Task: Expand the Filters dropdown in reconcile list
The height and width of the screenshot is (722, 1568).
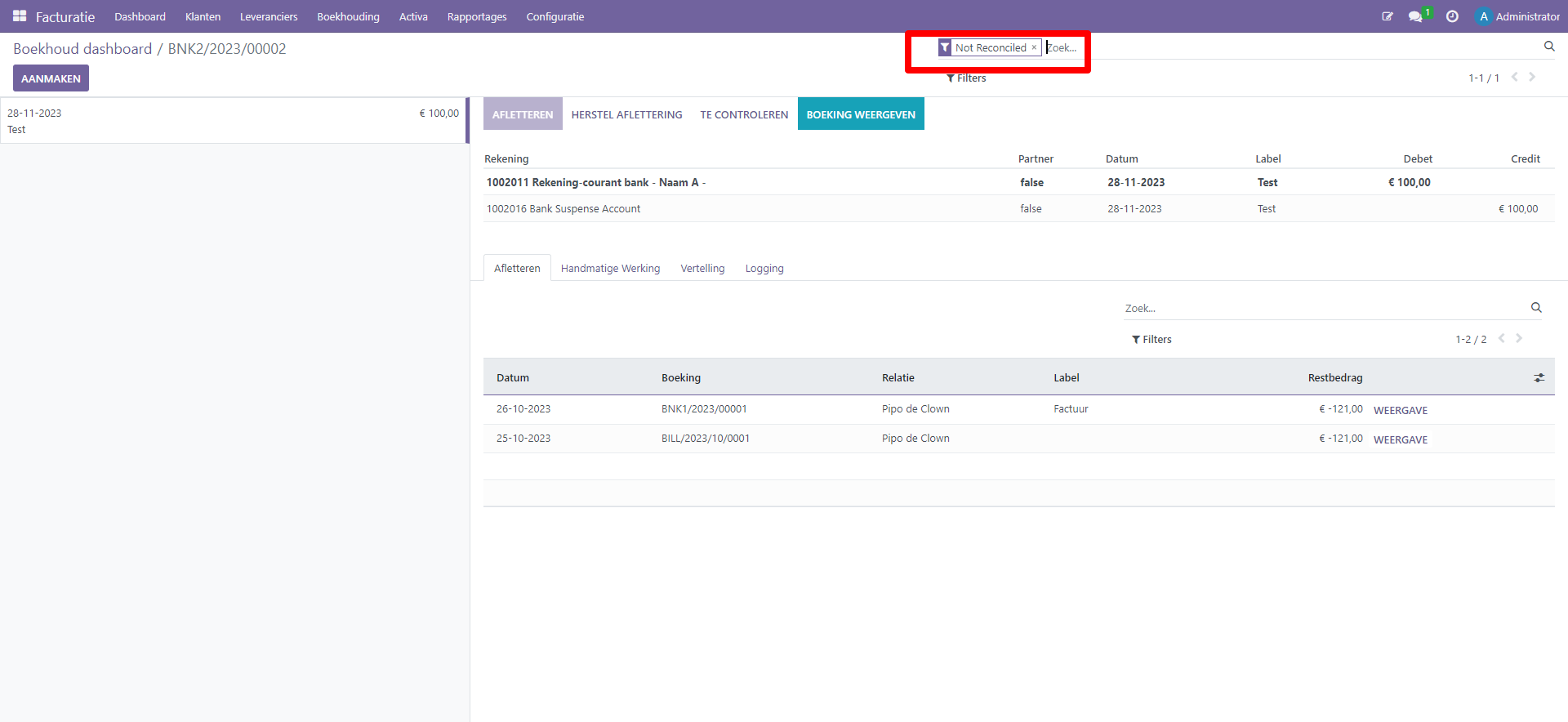Action: pos(1151,340)
